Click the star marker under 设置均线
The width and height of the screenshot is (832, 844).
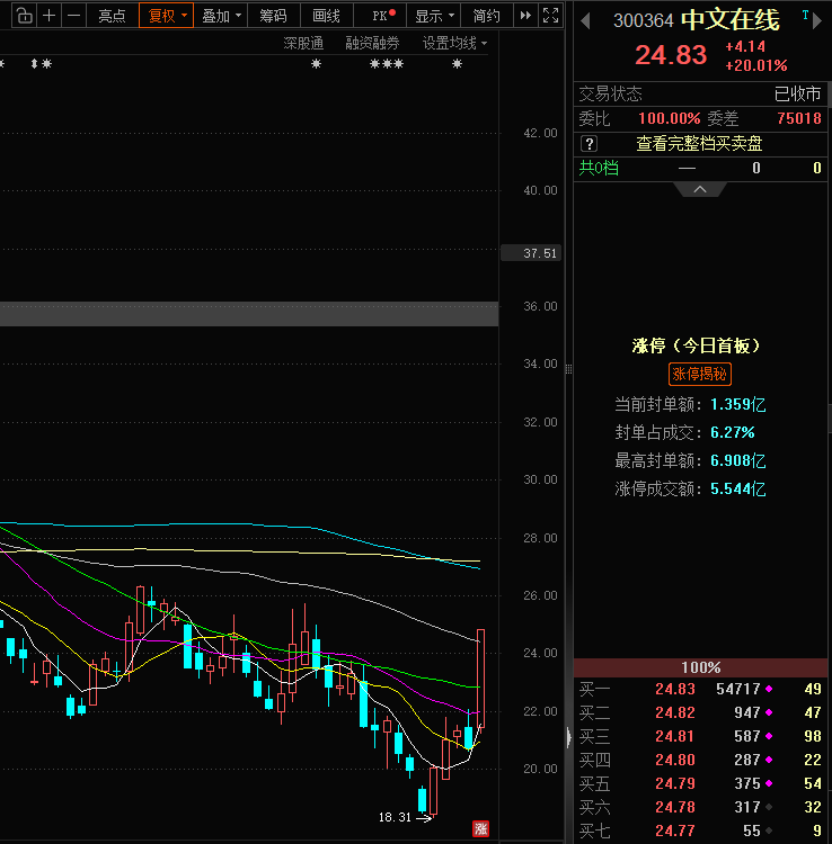457,64
